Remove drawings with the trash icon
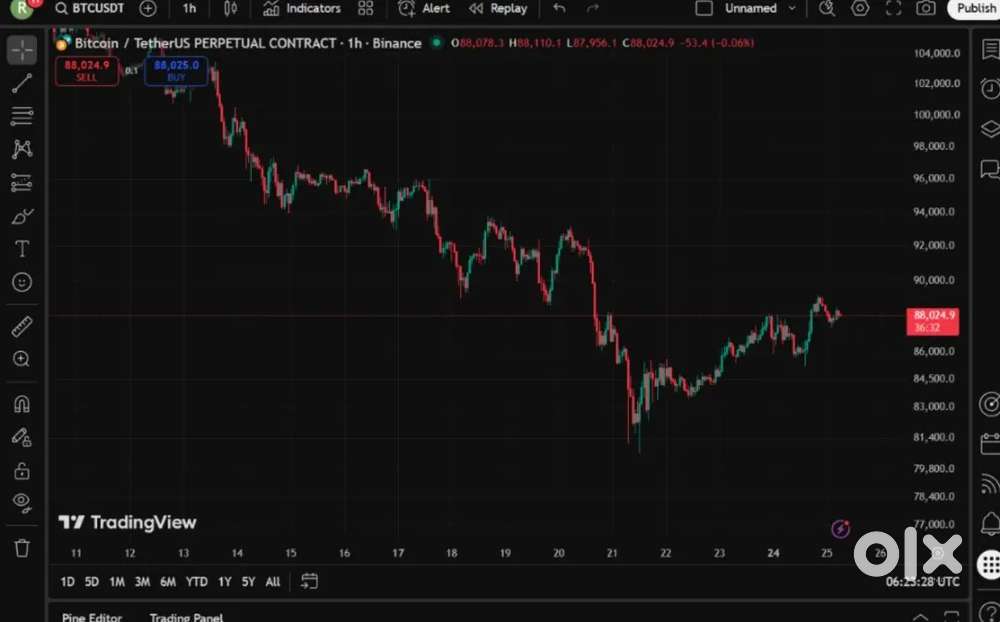This screenshot has width=1000, height=622. click(22, 548)
